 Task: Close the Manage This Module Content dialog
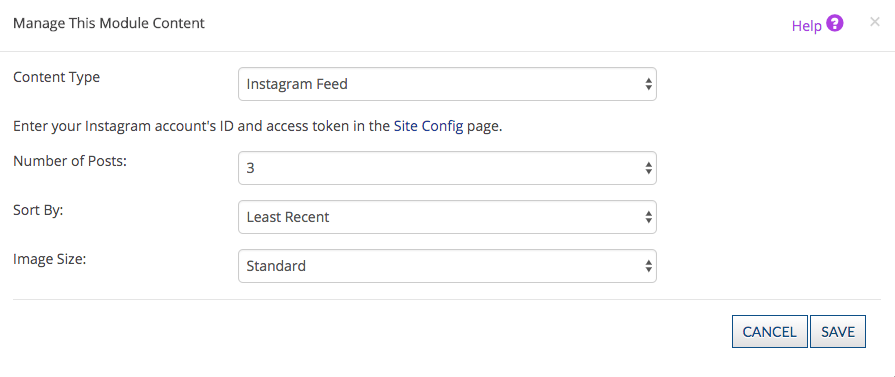pos(874,22)
